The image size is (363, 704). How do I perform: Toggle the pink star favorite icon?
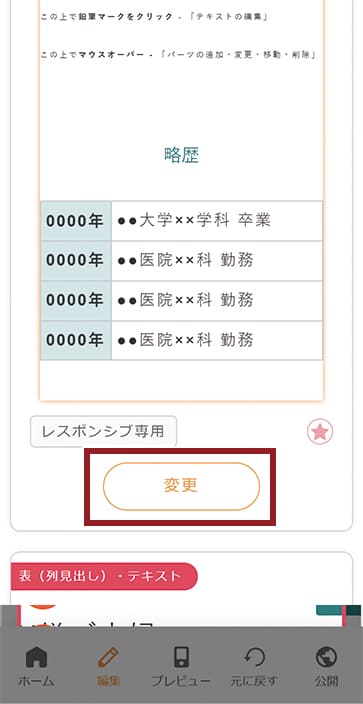[x=320, y=431]
